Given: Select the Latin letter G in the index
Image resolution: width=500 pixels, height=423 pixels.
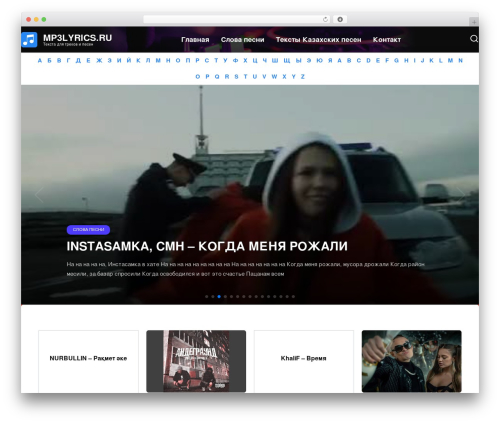Looking at the screenshot, I should point(396,60).
